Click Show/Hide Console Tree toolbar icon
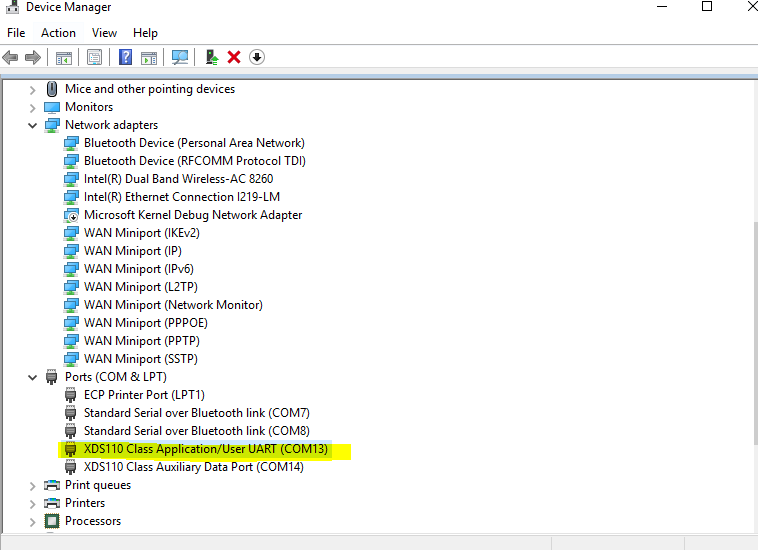Image resolution: width=758 pixels, height=550 pixels. (x=63, y=58)
